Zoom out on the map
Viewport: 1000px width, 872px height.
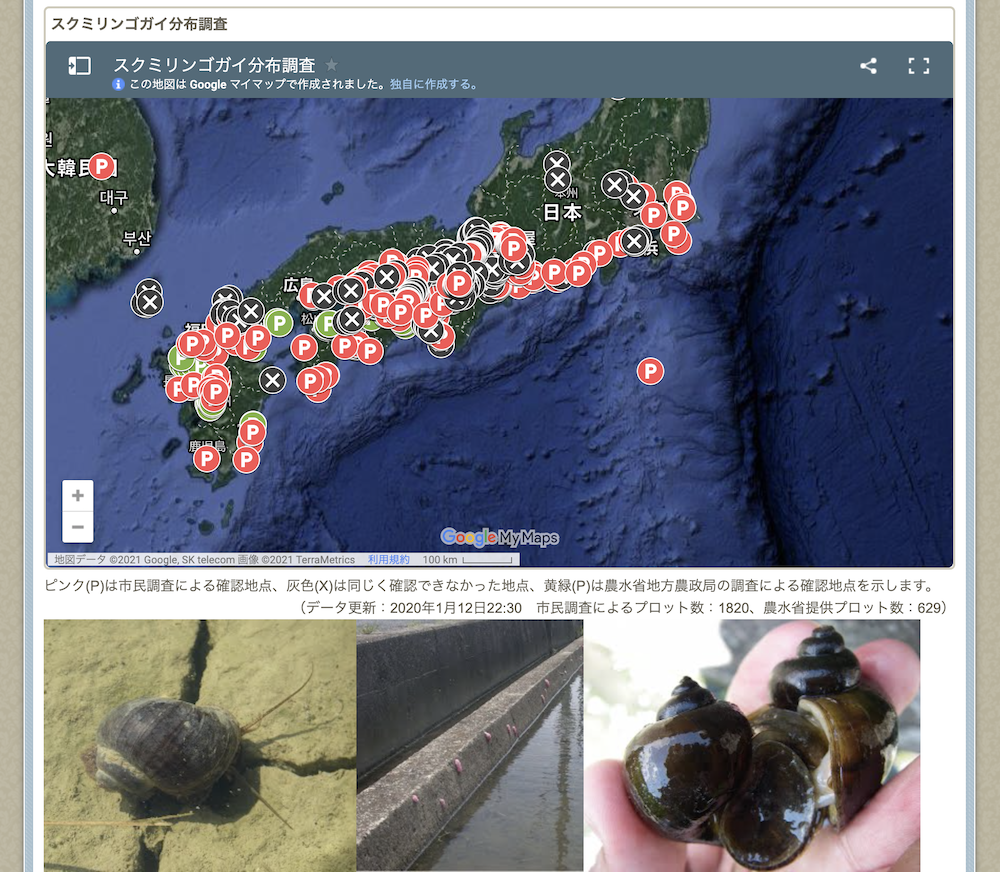coord(77,526)
